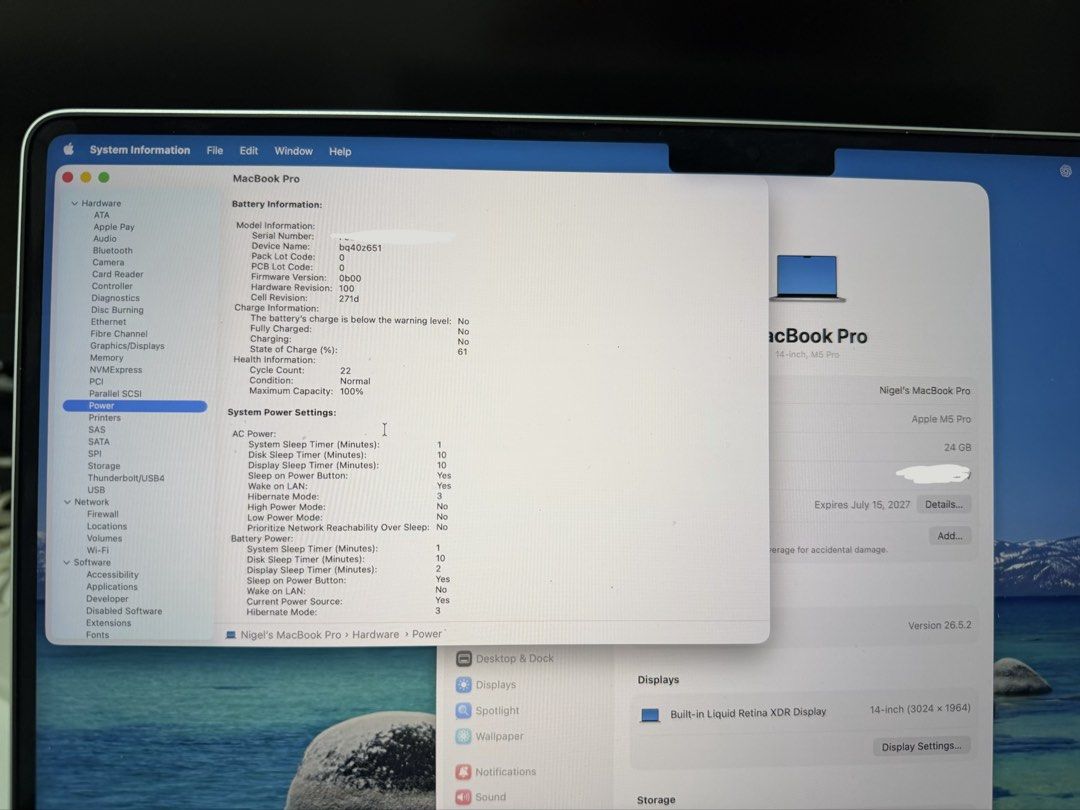Click the Built-in Liquid Retina XDR Display icon
The width and height of the screenshot is (1080, 810).
[650, 715]
